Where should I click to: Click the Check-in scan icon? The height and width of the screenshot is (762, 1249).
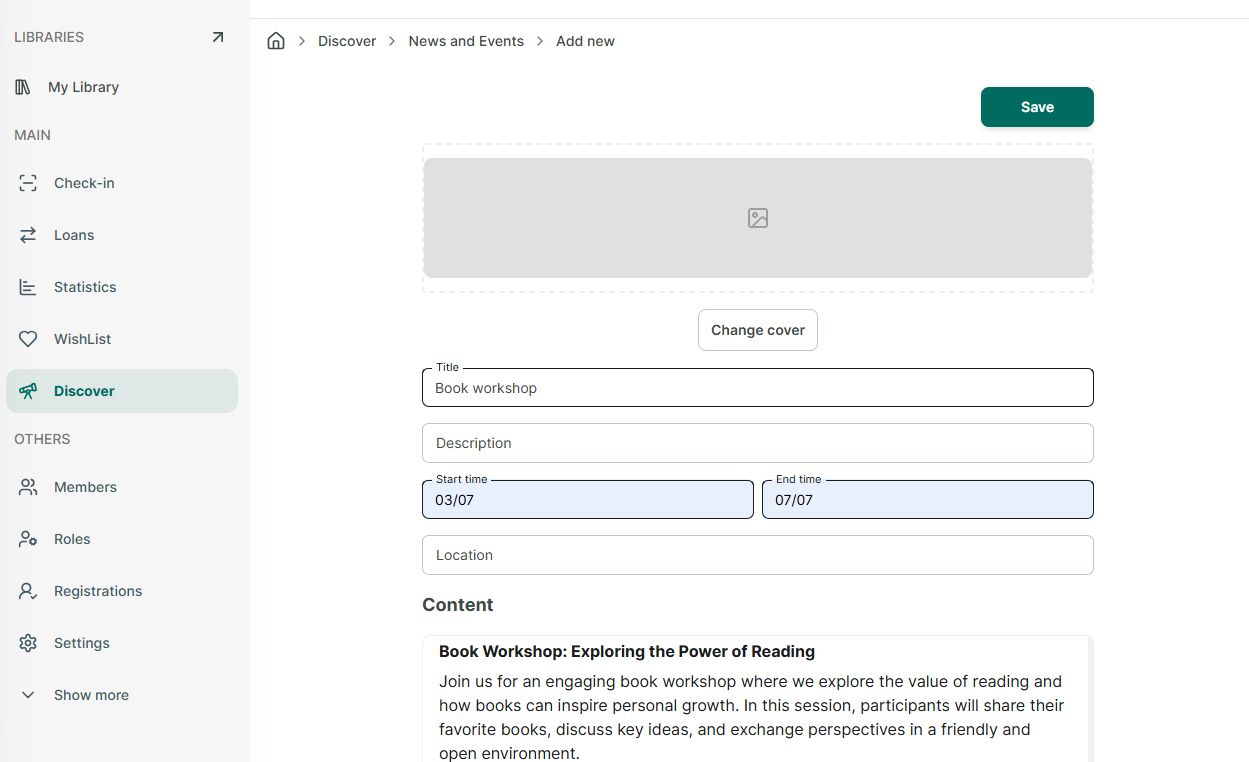pyautogui.click(x=28, y=183)
